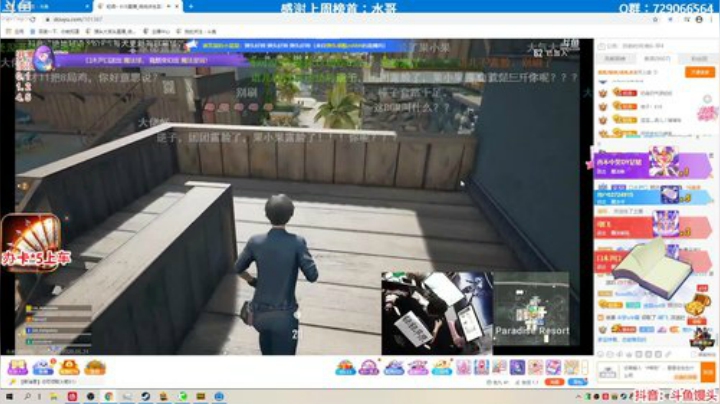Send the first gift in the gift bar
This screenshot has height=404, width=720.
point(345,367)
